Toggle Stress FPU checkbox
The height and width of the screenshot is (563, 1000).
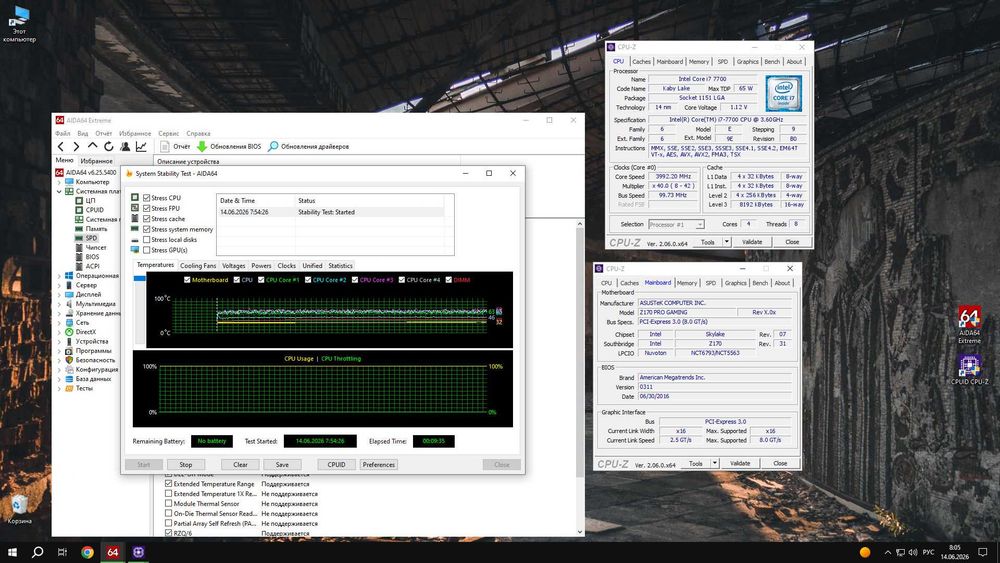point(147,208)
